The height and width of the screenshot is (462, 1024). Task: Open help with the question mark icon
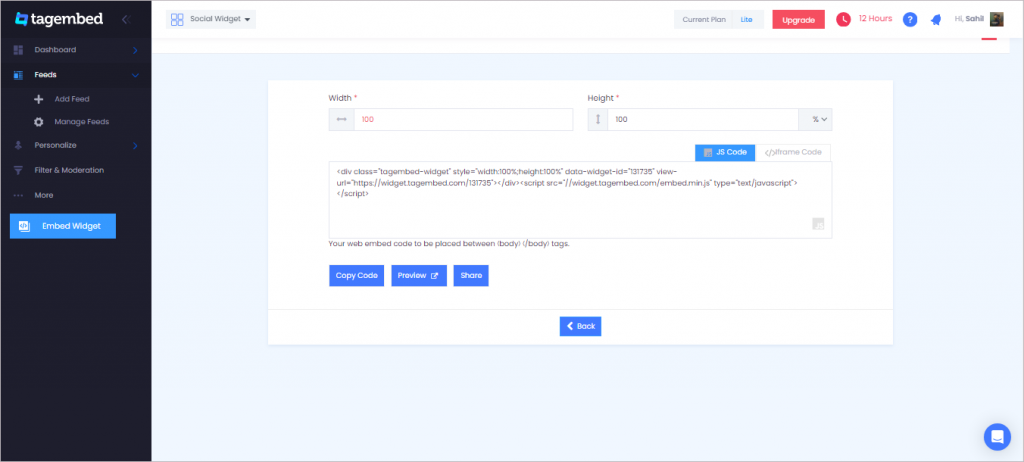[910, 20]
